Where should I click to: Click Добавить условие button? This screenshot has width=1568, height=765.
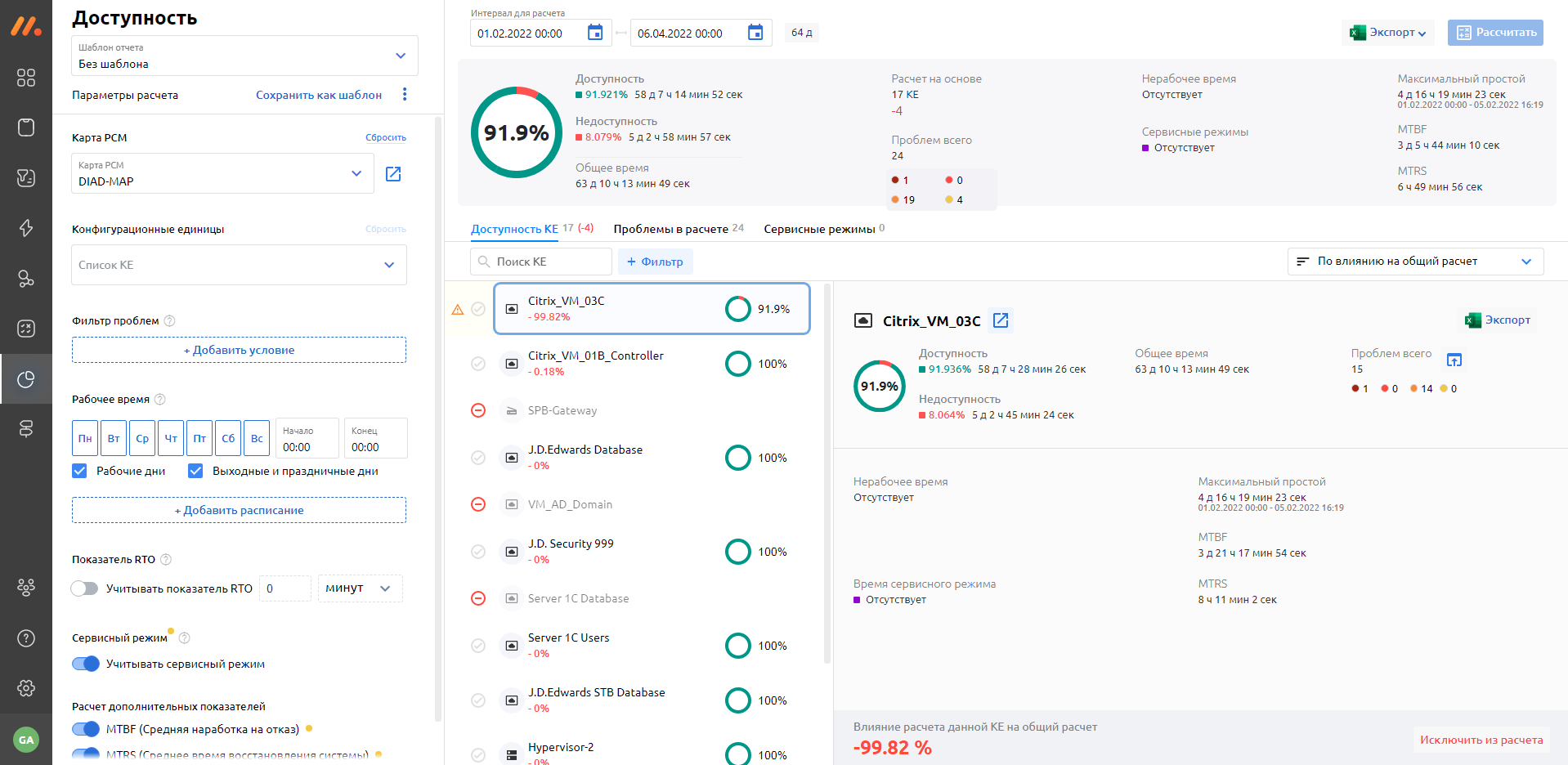tap(239, 350)
